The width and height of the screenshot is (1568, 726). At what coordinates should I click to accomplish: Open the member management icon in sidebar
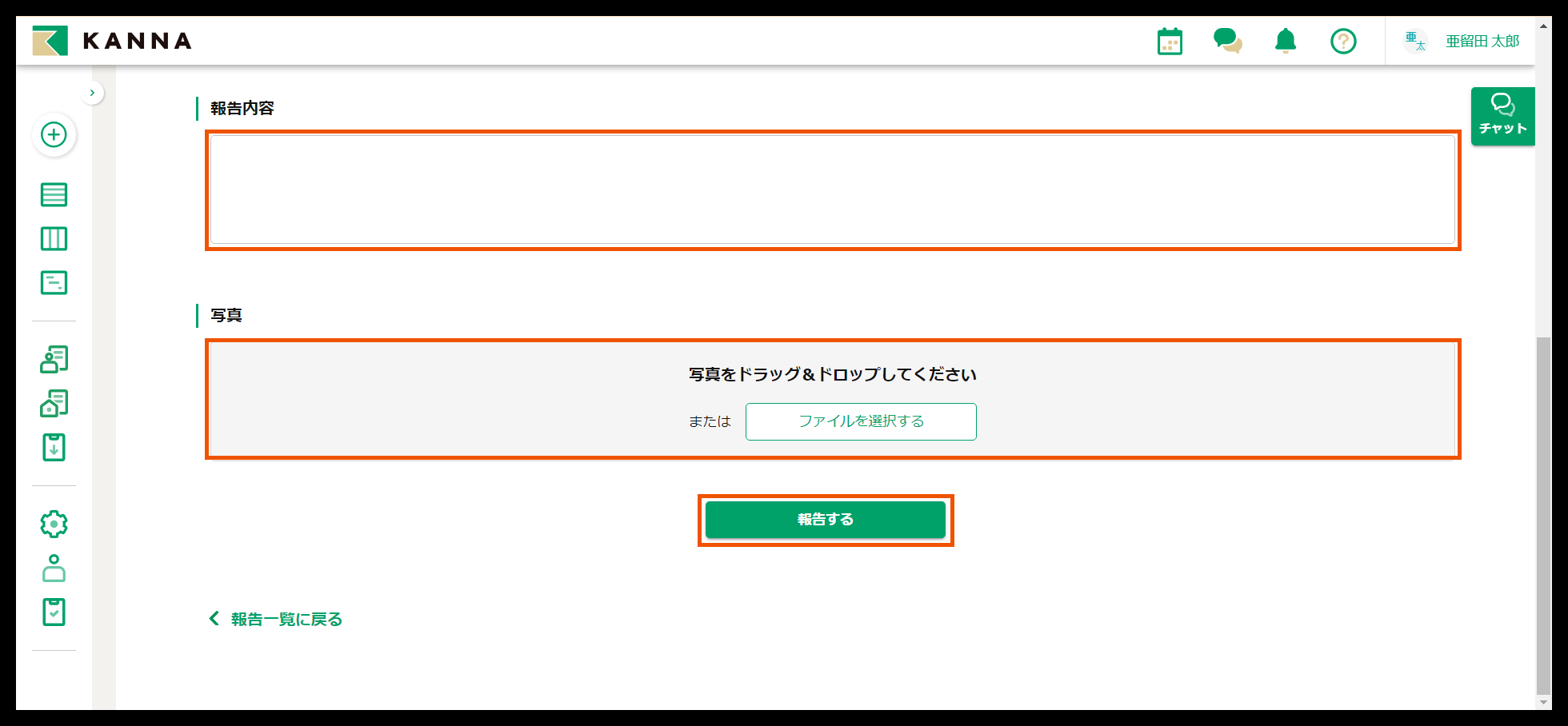[x=53, y=360]
